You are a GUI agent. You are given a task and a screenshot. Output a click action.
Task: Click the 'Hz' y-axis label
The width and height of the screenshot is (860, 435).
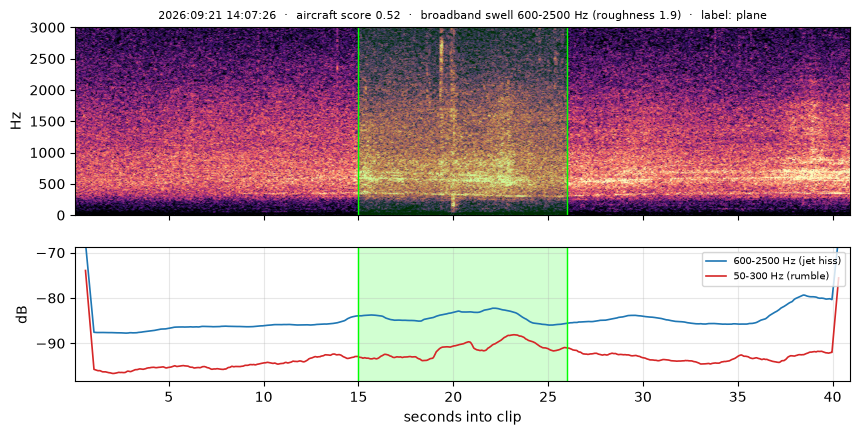(x=16, y=121)
